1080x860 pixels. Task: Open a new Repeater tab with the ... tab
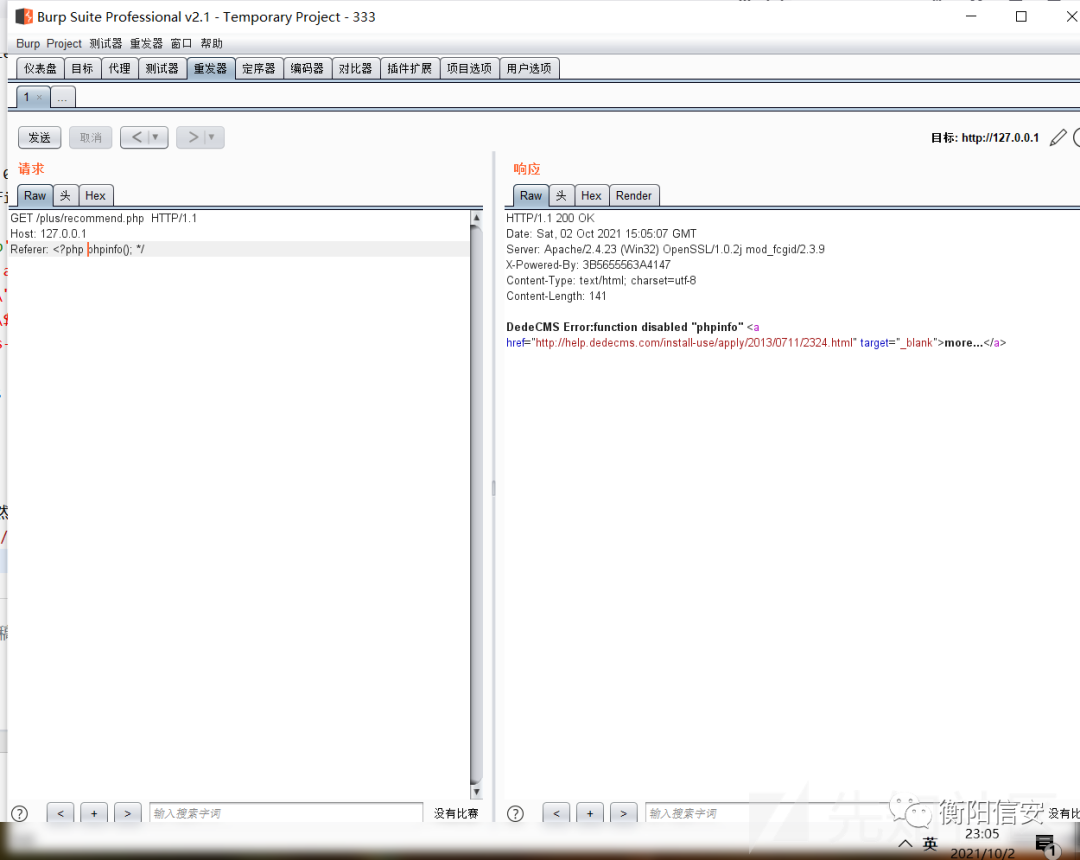tap(62, 98)
